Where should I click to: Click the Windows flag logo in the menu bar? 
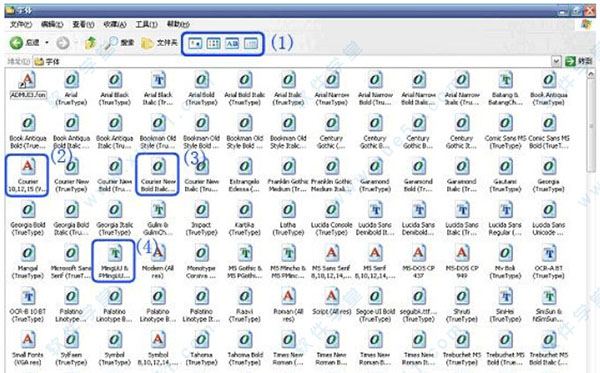(586, 24)
